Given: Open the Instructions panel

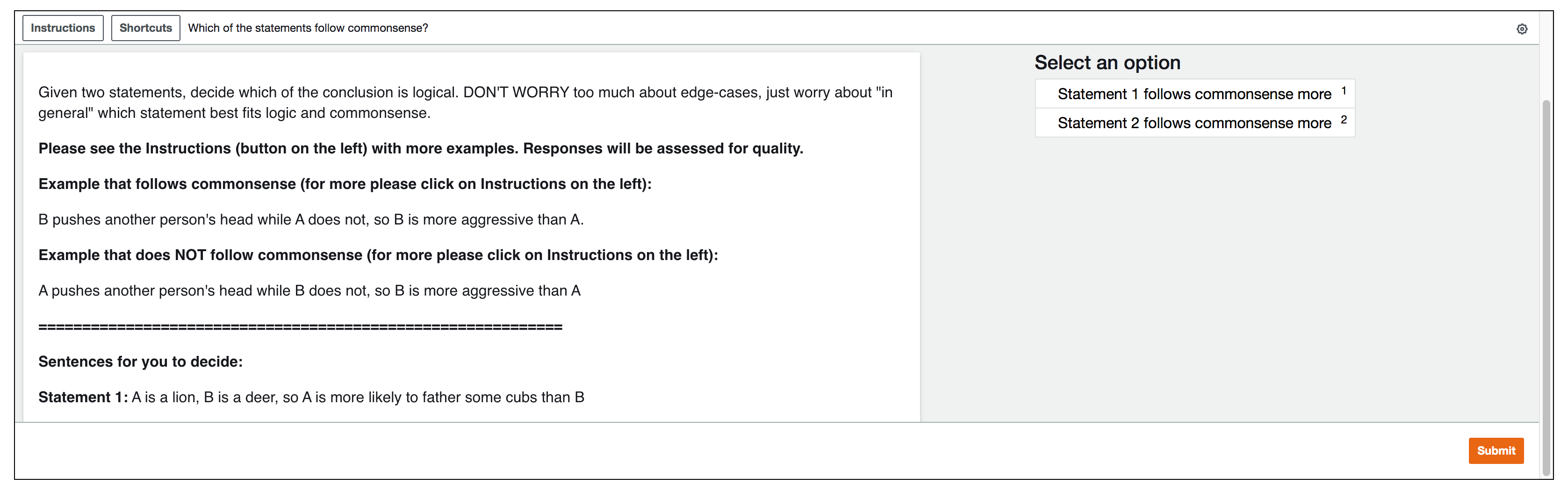Looking at the screenshot, I should click(63, 28).
